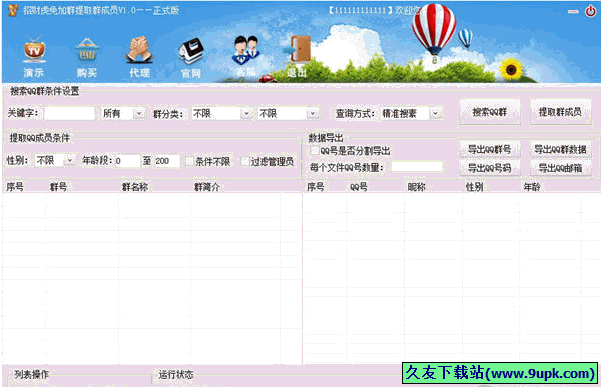
Task: Click the 提取群成员 button
Action: [560, 112]
